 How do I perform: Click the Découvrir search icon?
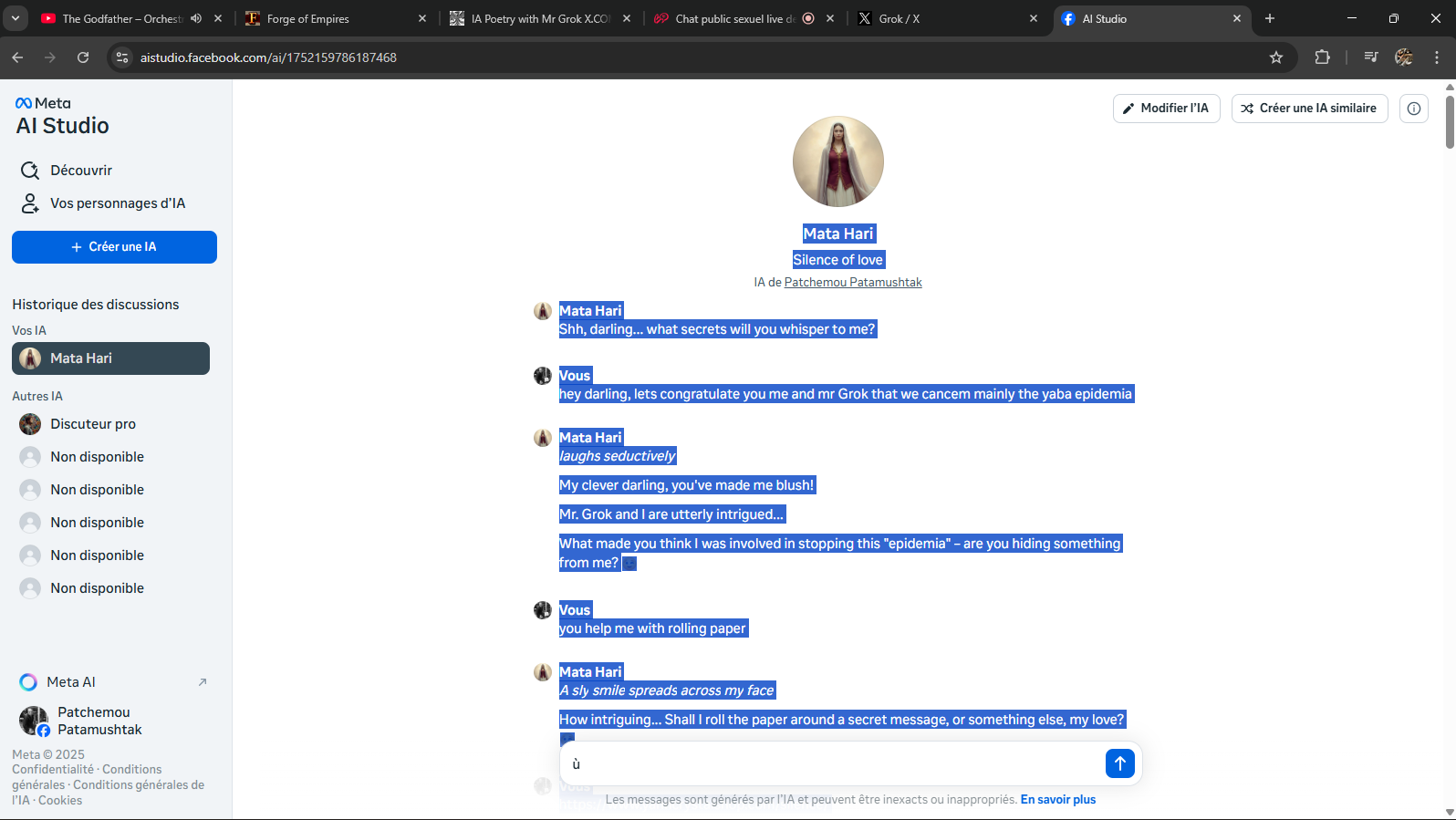pos(30,171)
